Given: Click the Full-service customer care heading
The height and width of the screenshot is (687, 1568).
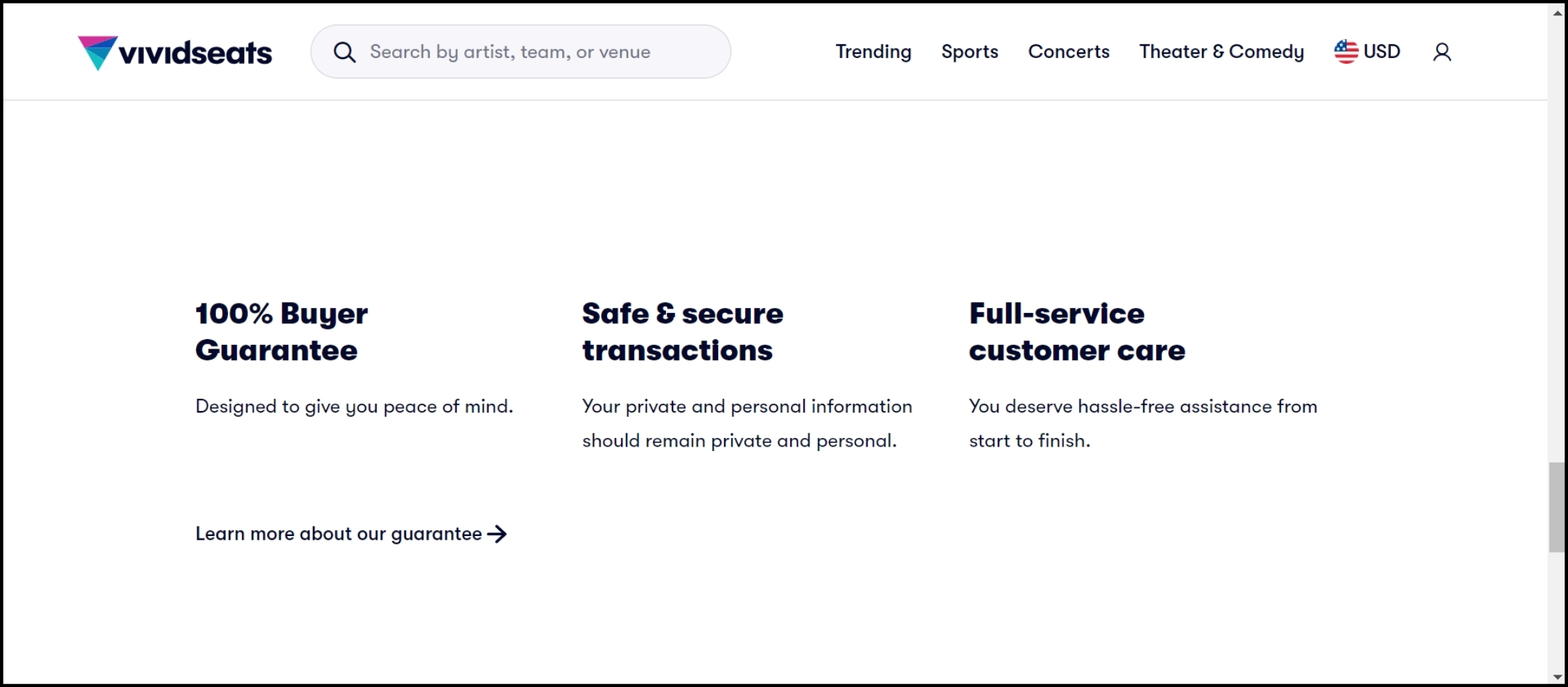Looking at the screenshot, I should pyautogui.click(x=1076, y=332).
